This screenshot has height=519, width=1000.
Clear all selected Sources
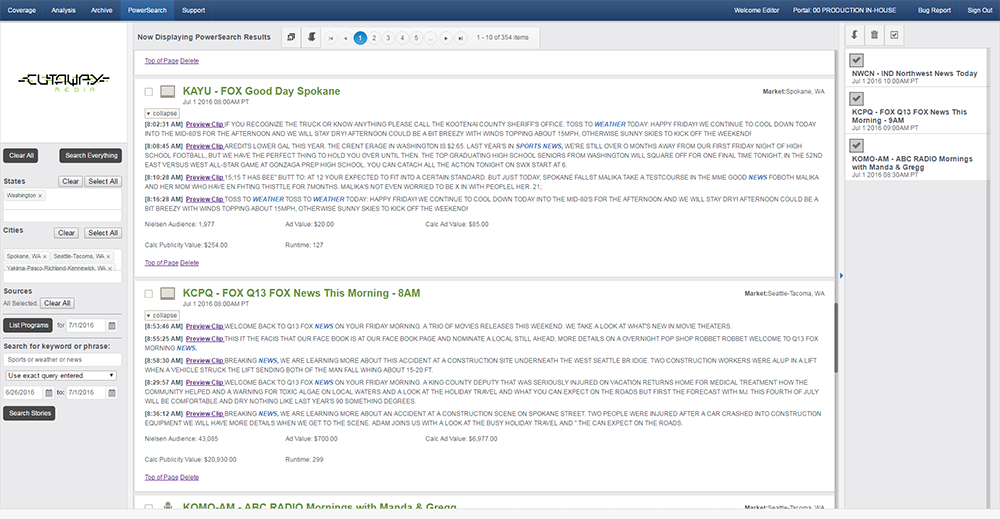[57, 303]
